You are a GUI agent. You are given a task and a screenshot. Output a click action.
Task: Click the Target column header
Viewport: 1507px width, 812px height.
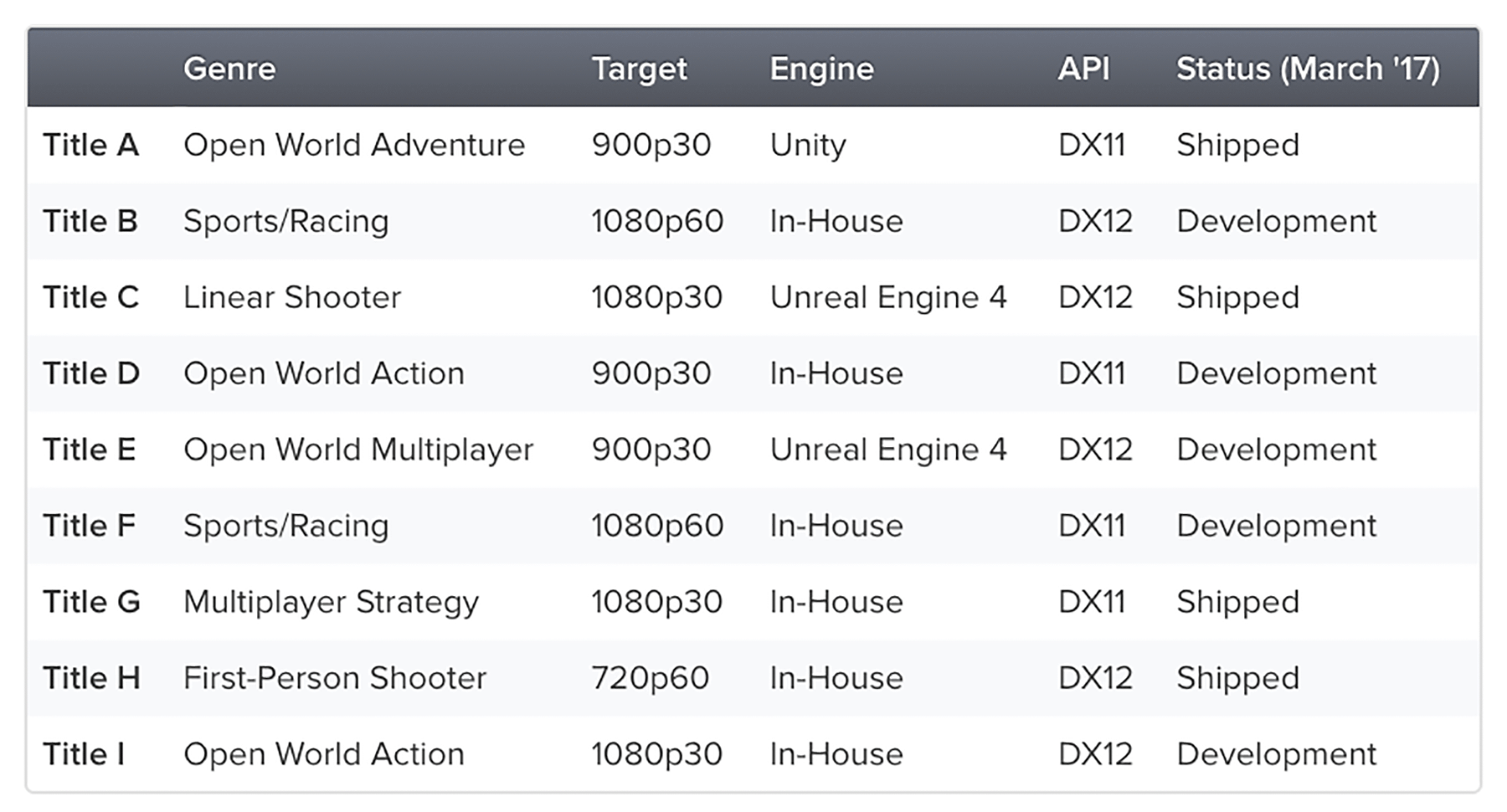(639, 69)
